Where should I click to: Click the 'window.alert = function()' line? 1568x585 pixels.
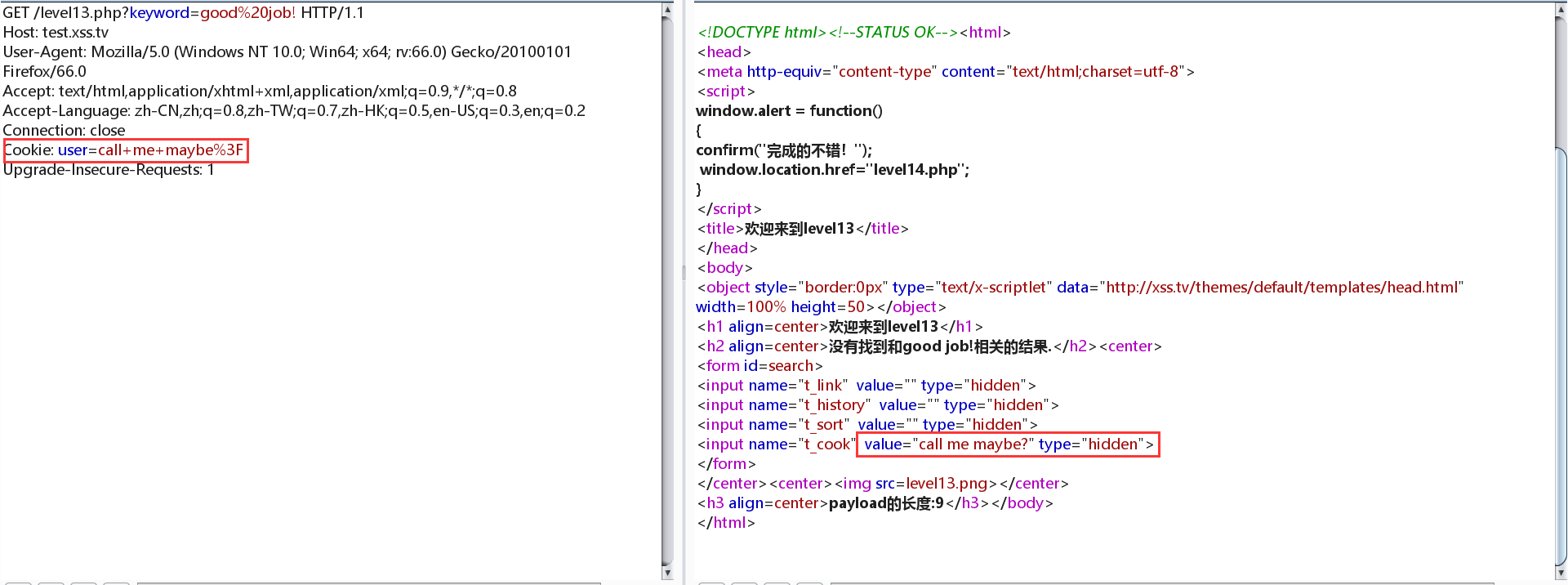point(789,111)
